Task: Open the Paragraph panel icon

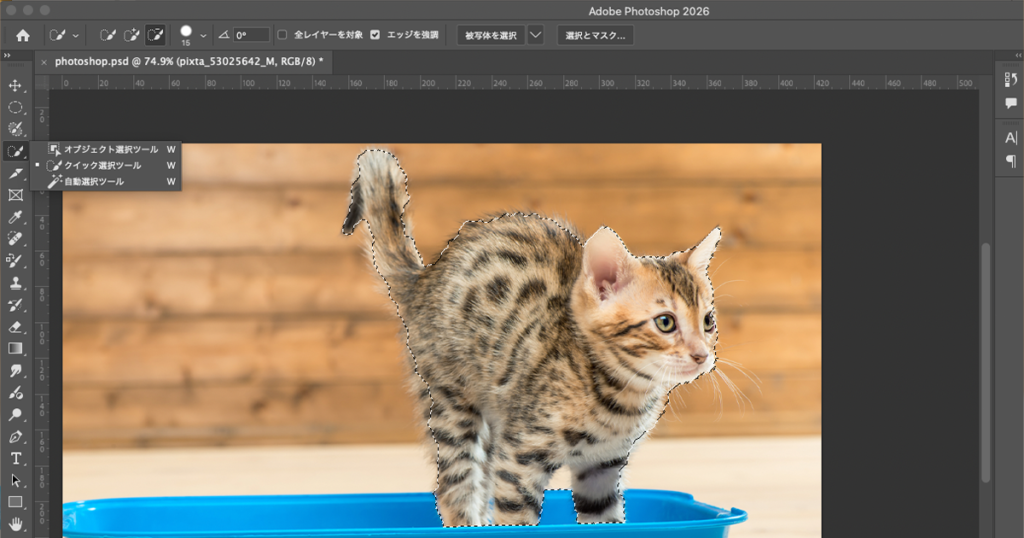Action: (1010, 161)
